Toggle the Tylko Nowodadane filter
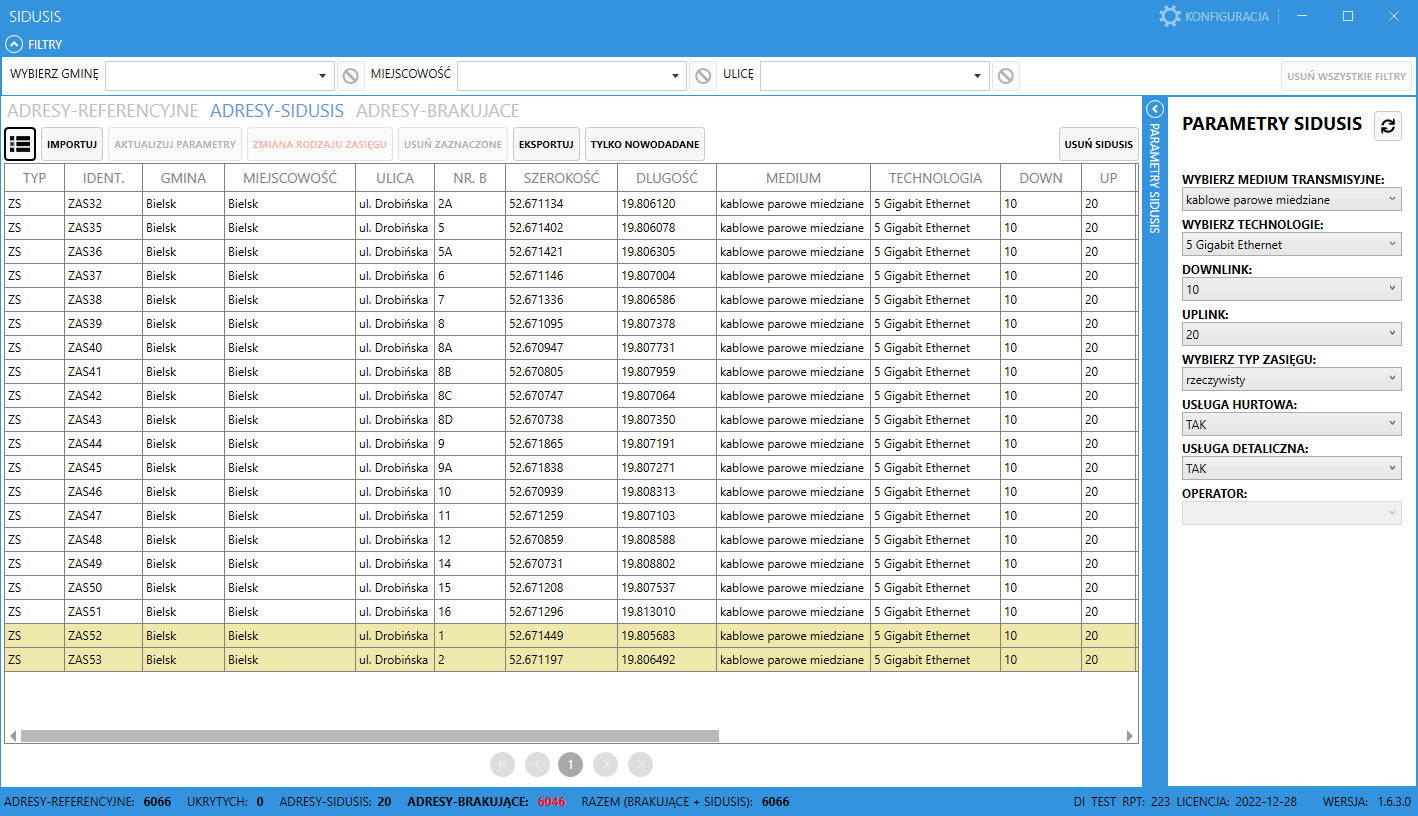The image size is (1418, 816). click(644, 144)
